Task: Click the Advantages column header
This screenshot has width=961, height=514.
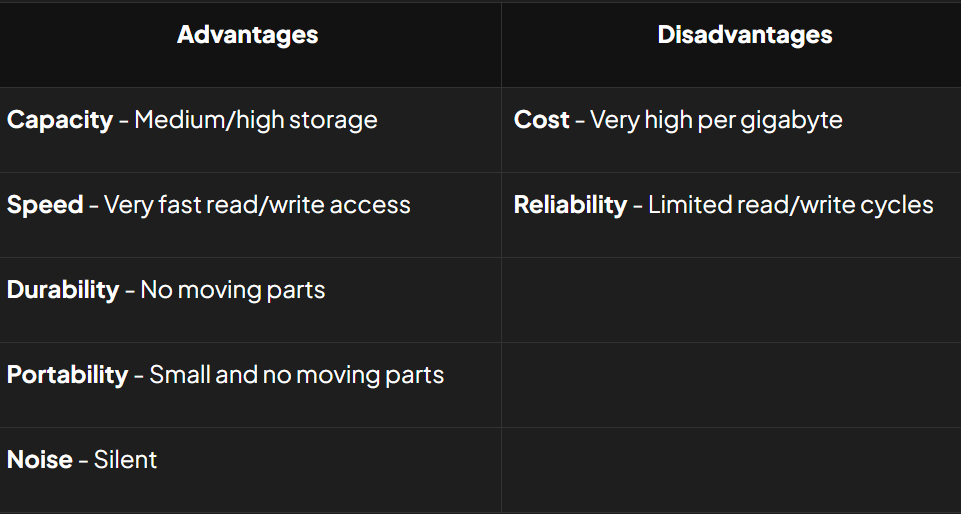Action: pyautogui.click(x=248, y=35)
